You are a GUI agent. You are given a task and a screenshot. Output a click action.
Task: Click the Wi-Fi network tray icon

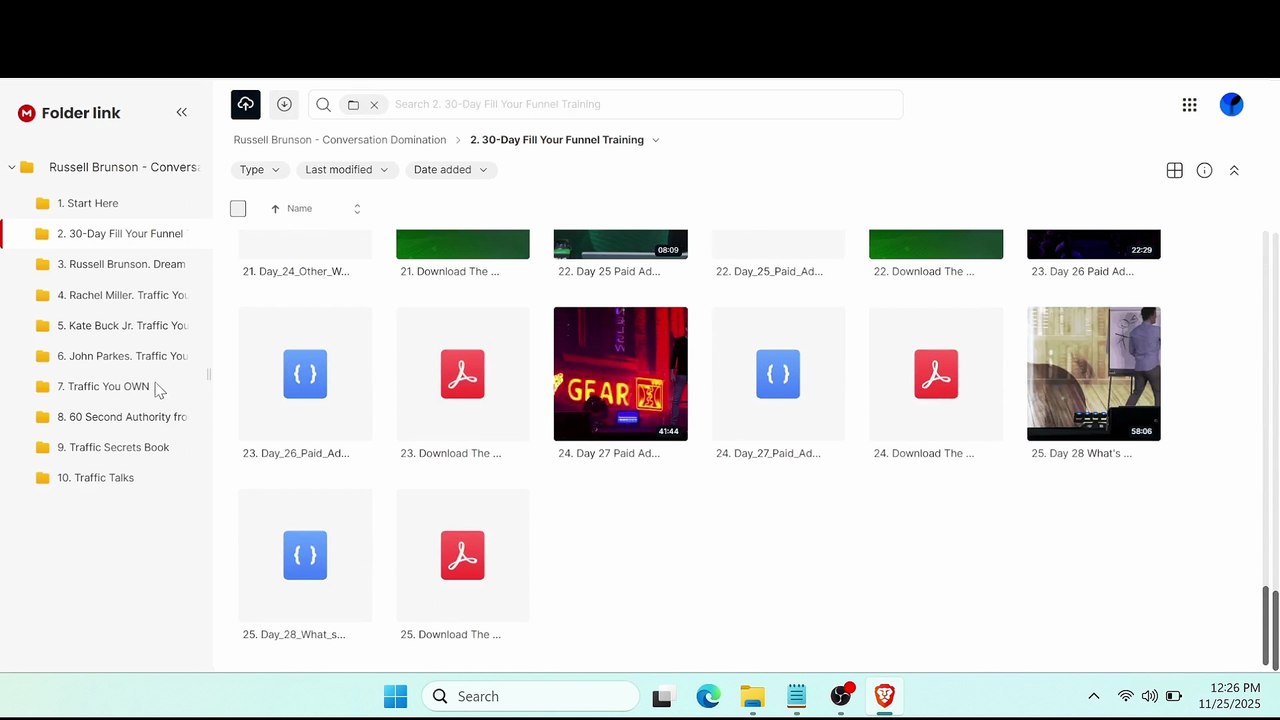click(x=1126, y=697)
